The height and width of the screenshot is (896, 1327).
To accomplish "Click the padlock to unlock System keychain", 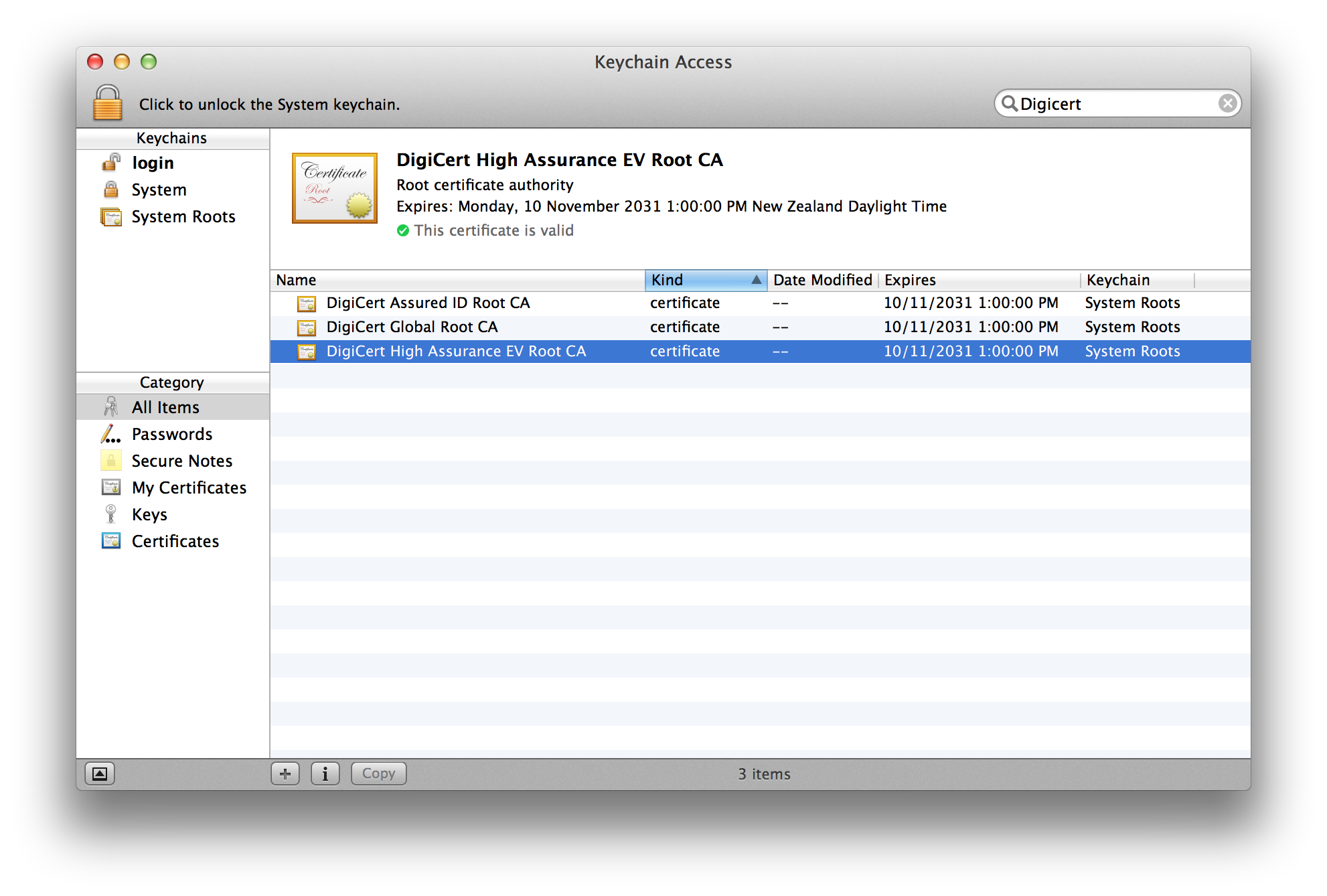I will [107, 102].
